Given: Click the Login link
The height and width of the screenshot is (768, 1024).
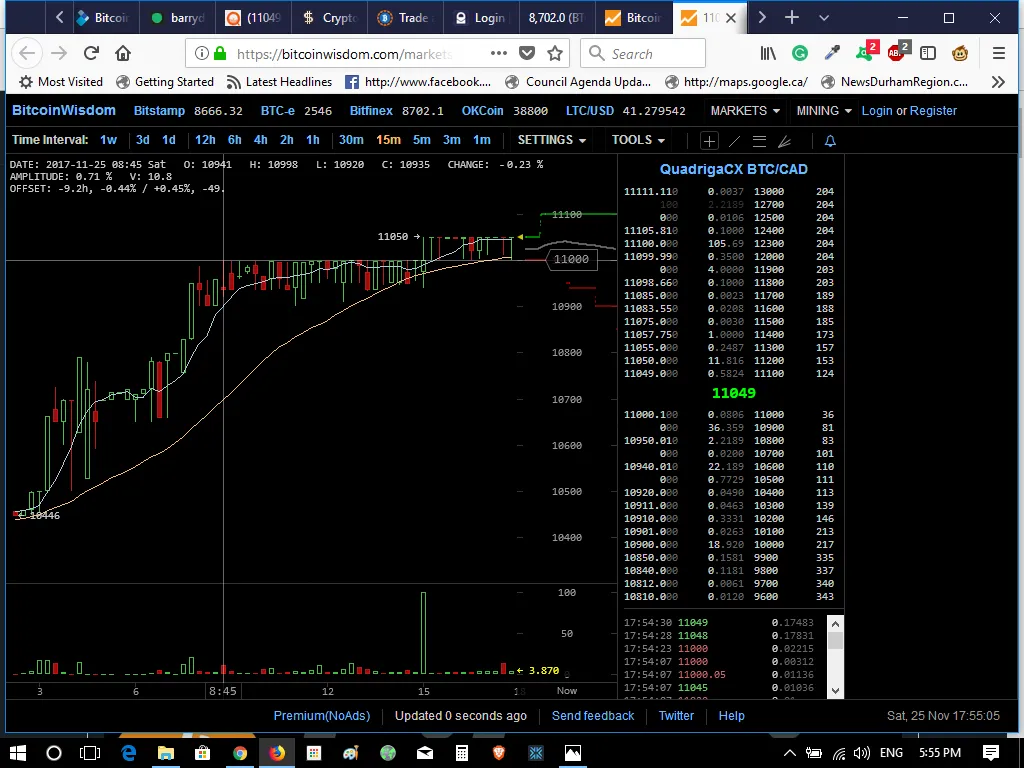Looking at the screenshot, I should click(876, 111).
